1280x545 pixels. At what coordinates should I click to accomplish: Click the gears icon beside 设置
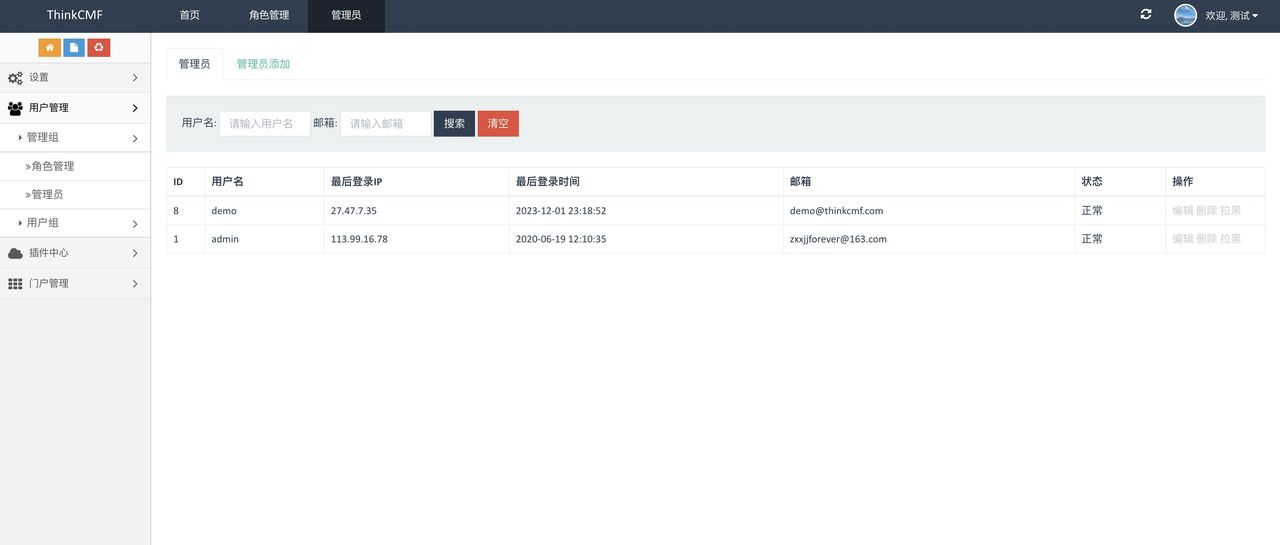tap(15, 78)
